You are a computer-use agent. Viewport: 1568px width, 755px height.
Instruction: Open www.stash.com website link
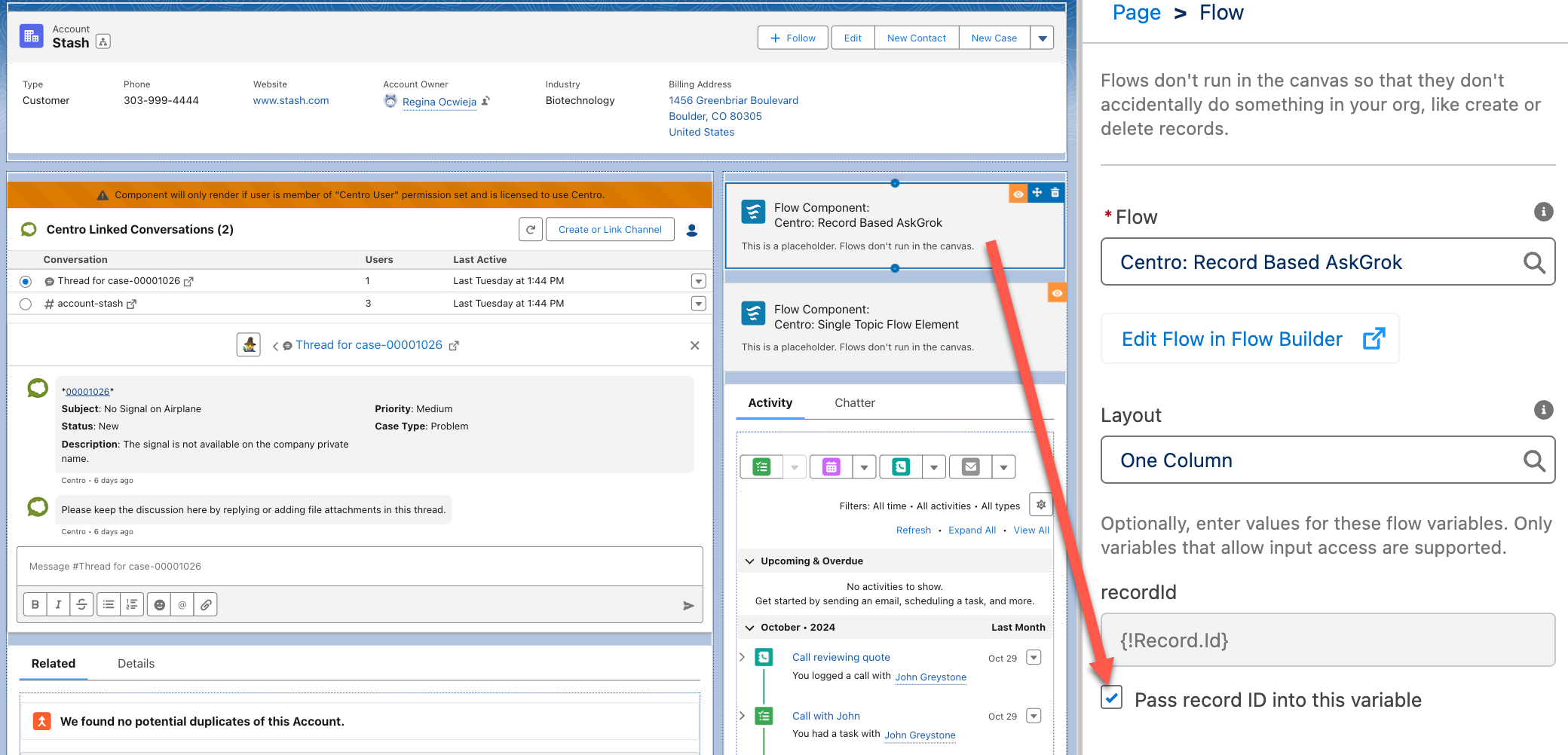click(x=291, y=100)
